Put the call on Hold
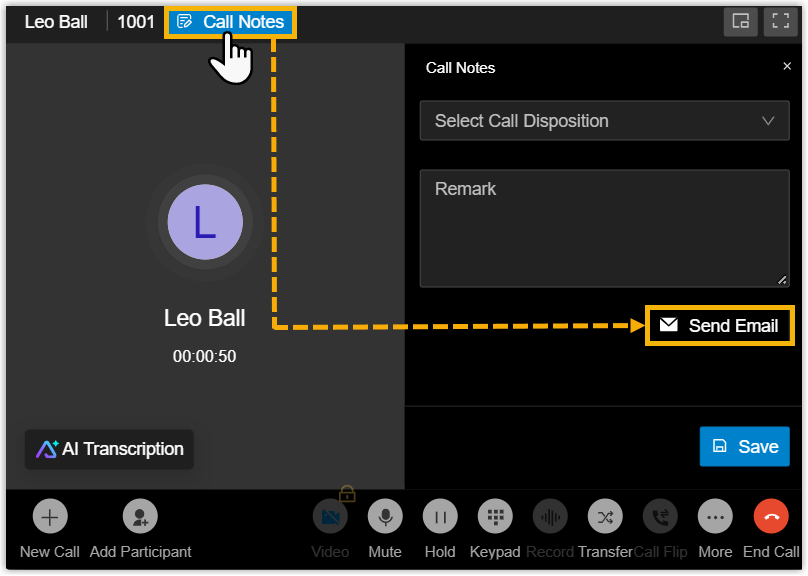808x576 pixels. click(440, 517)
